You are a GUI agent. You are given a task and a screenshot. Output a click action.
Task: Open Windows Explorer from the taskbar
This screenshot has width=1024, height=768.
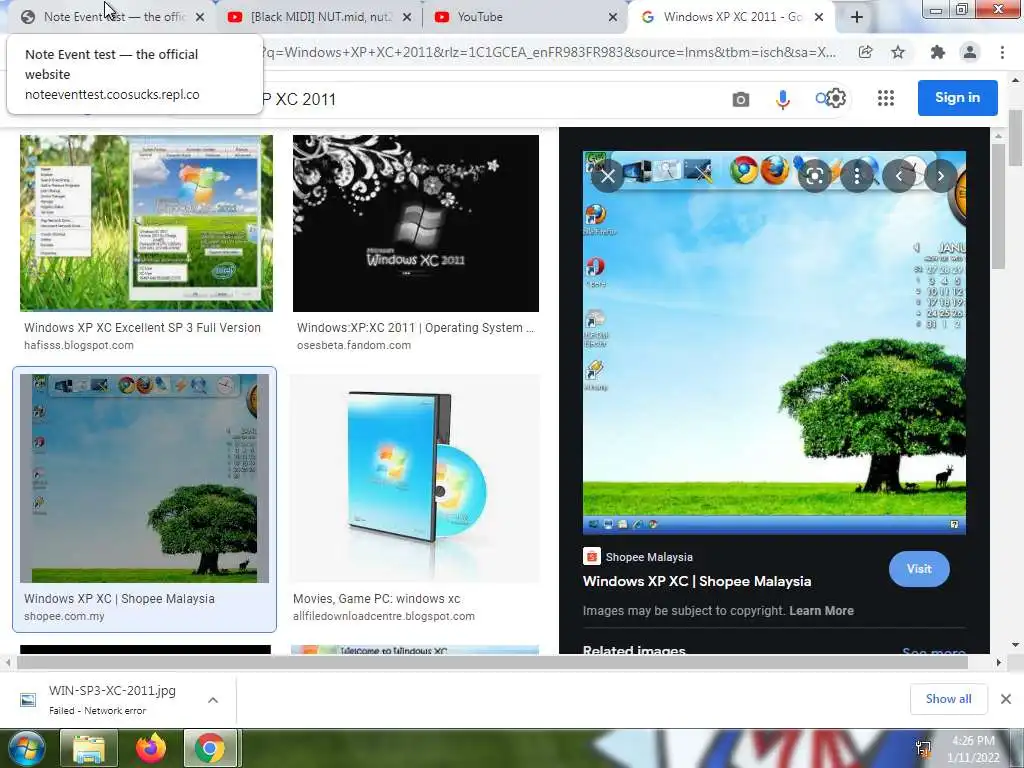click(x=89, y=748)
